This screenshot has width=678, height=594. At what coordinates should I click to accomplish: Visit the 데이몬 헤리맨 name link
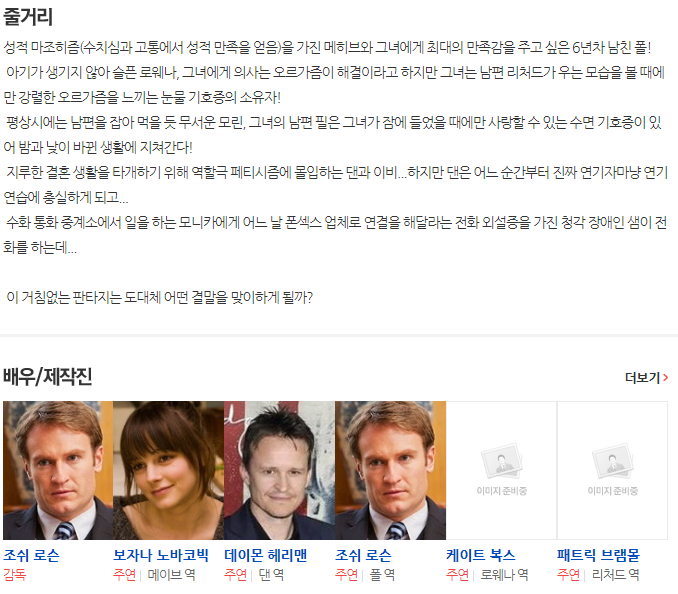265,556
